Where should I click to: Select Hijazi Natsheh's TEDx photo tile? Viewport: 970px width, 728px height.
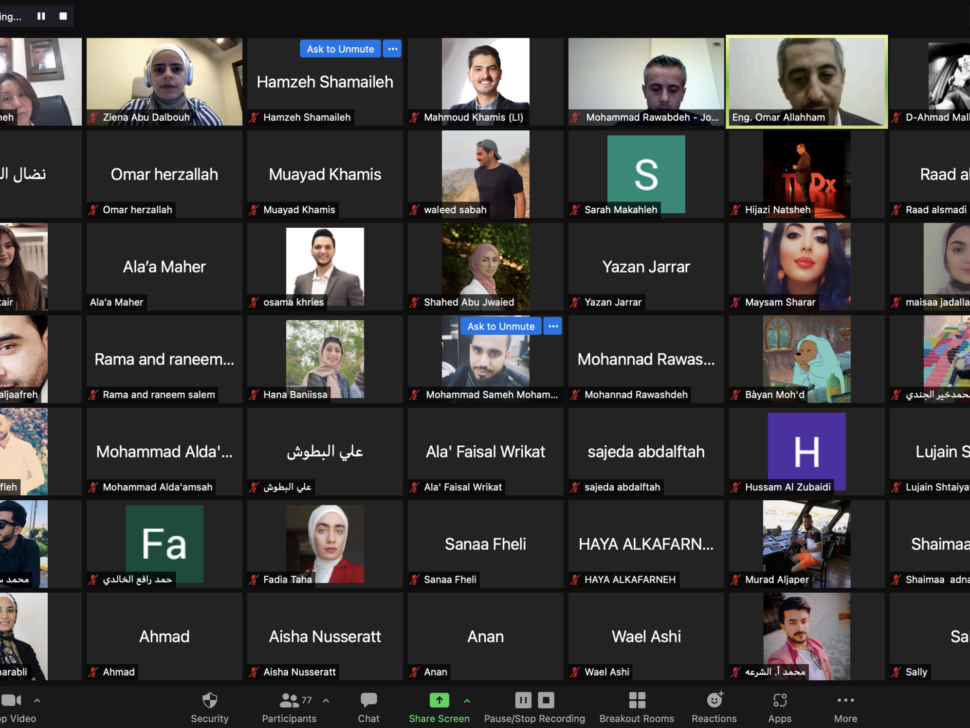(x=807, y=174)
